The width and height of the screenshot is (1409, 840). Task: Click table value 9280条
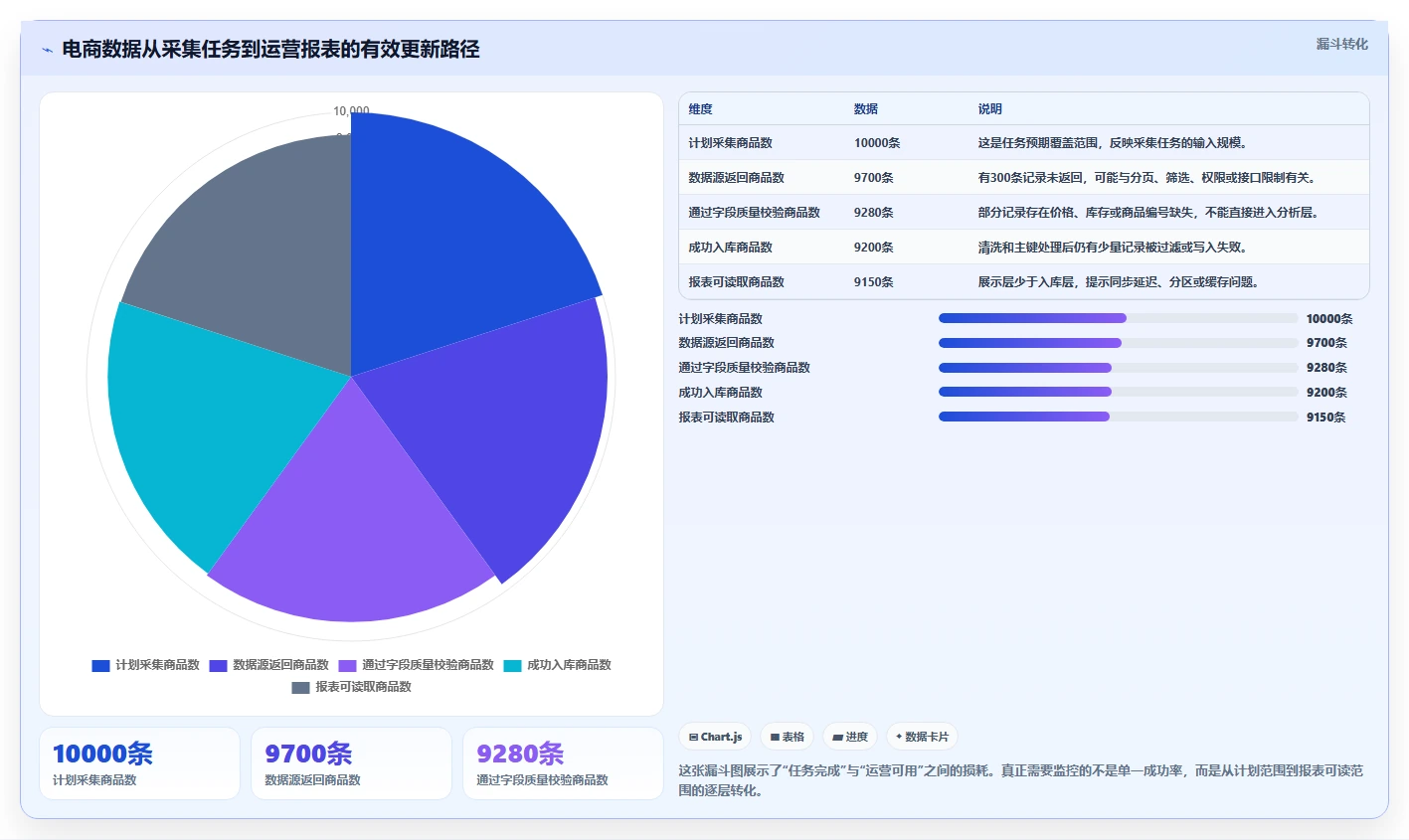873,213
